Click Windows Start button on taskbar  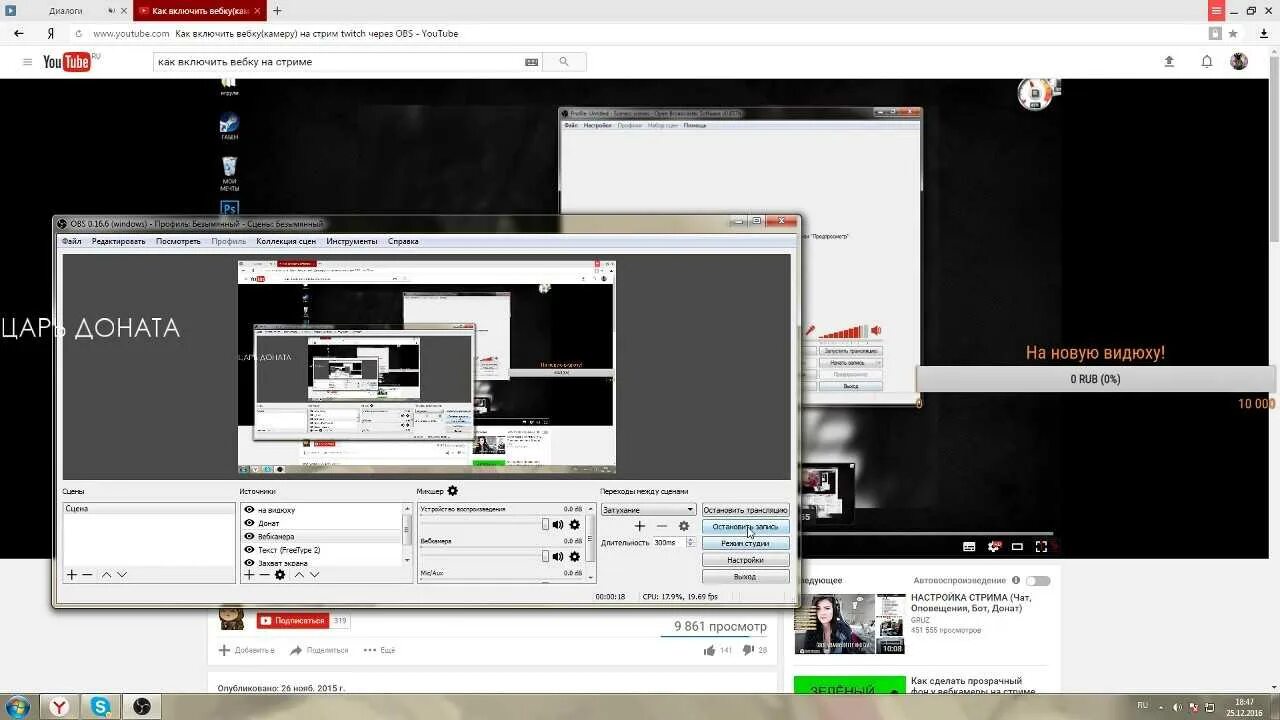tap(17, 707)
